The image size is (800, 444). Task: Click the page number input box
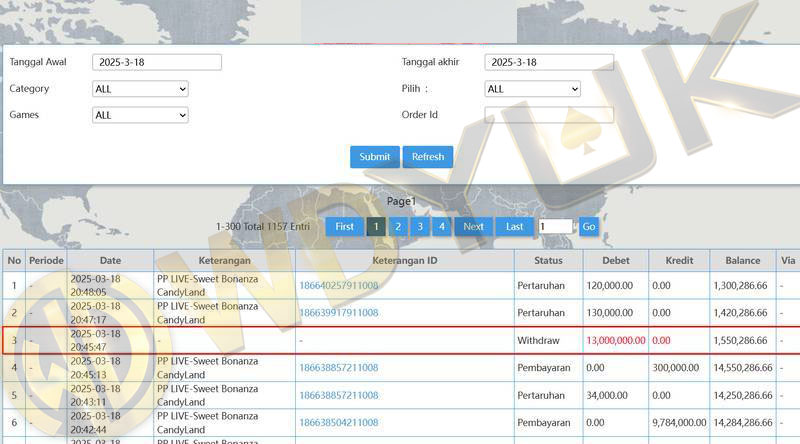556,226
